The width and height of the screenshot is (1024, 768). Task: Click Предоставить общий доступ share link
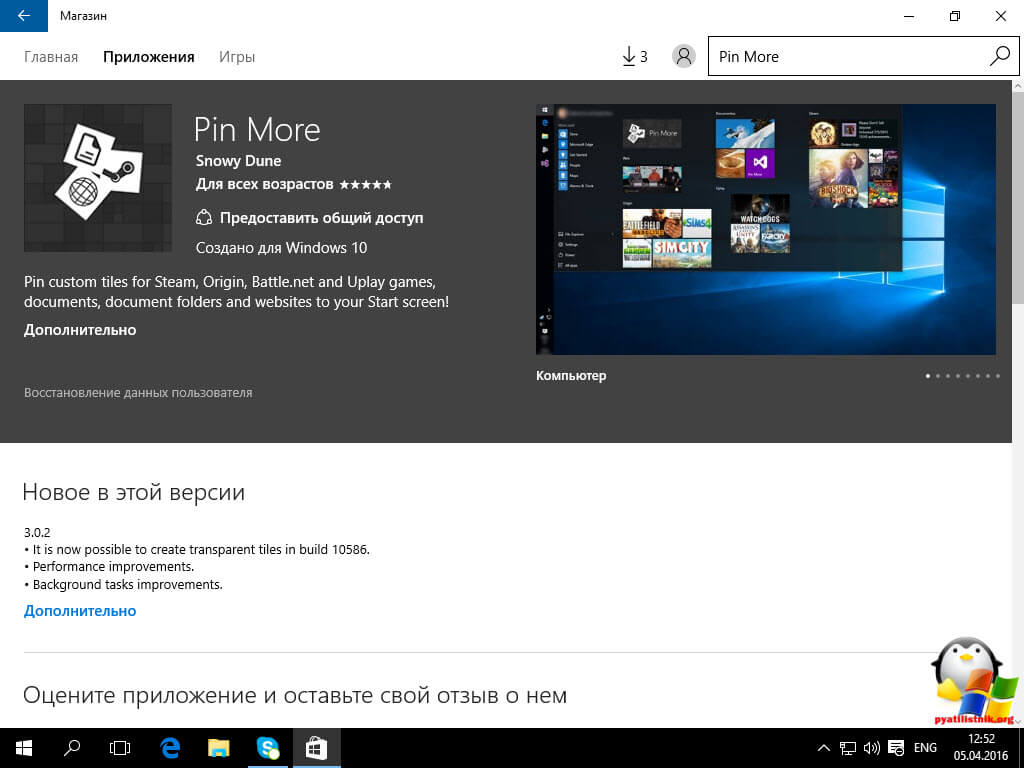click(321, 217)
